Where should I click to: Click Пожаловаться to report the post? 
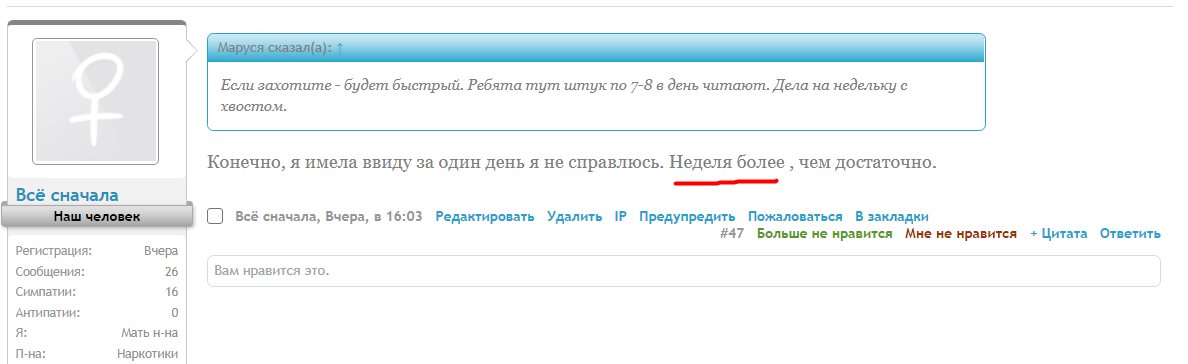796,216
